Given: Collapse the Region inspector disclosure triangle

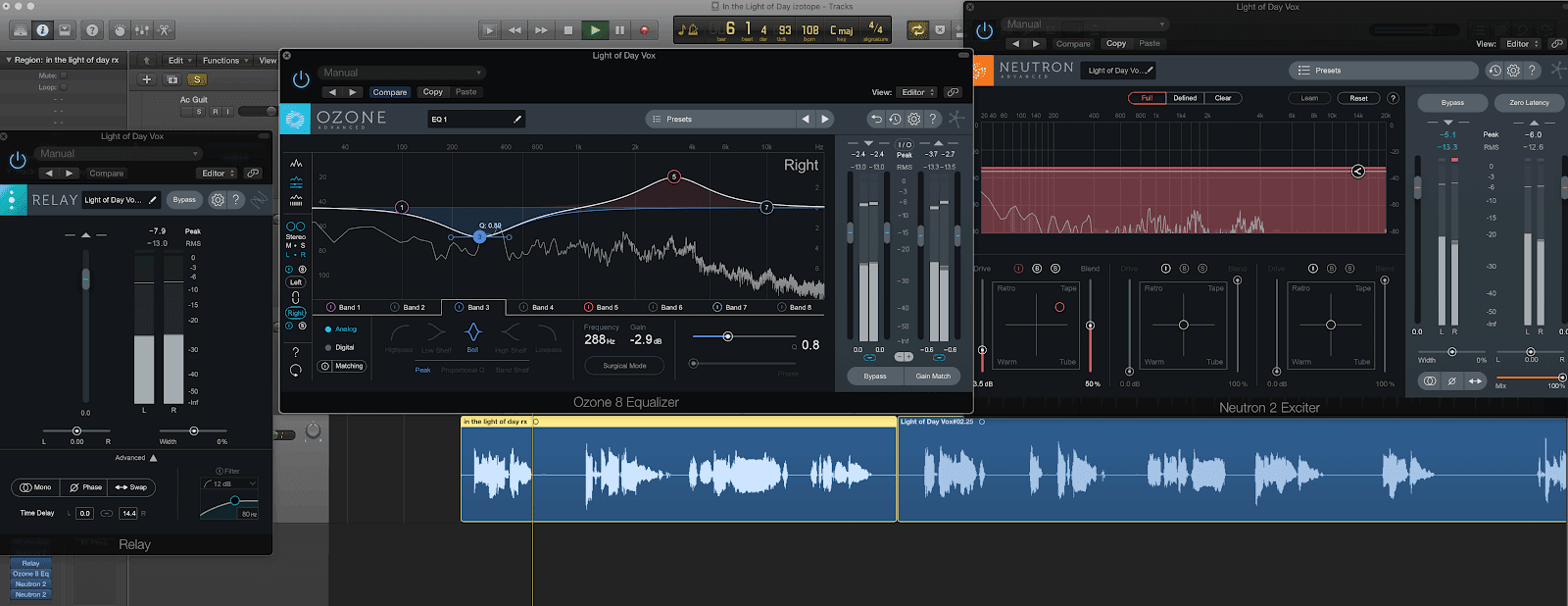Looking at the screenshot, I should tap(8, 61).
